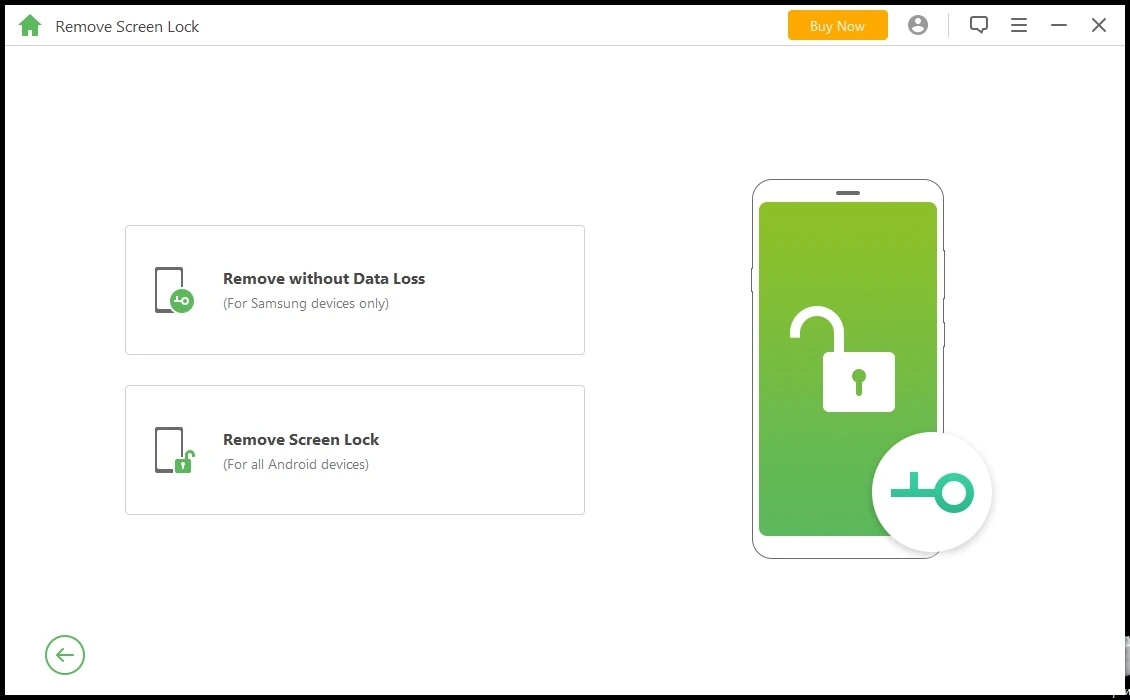Click the Buy Now button
This screenshot has width=1130, height=700.
click(837, 25)
